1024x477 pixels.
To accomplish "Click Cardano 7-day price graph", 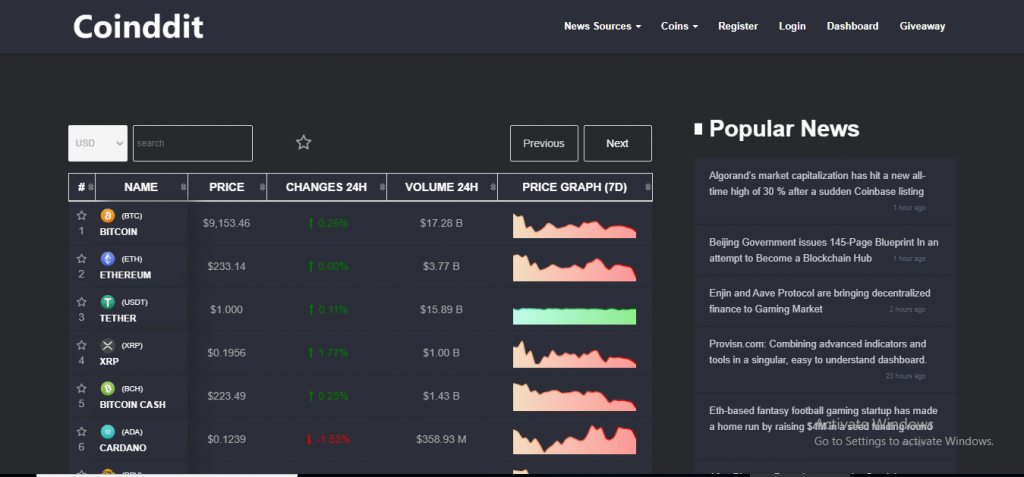I will [575, 440].
